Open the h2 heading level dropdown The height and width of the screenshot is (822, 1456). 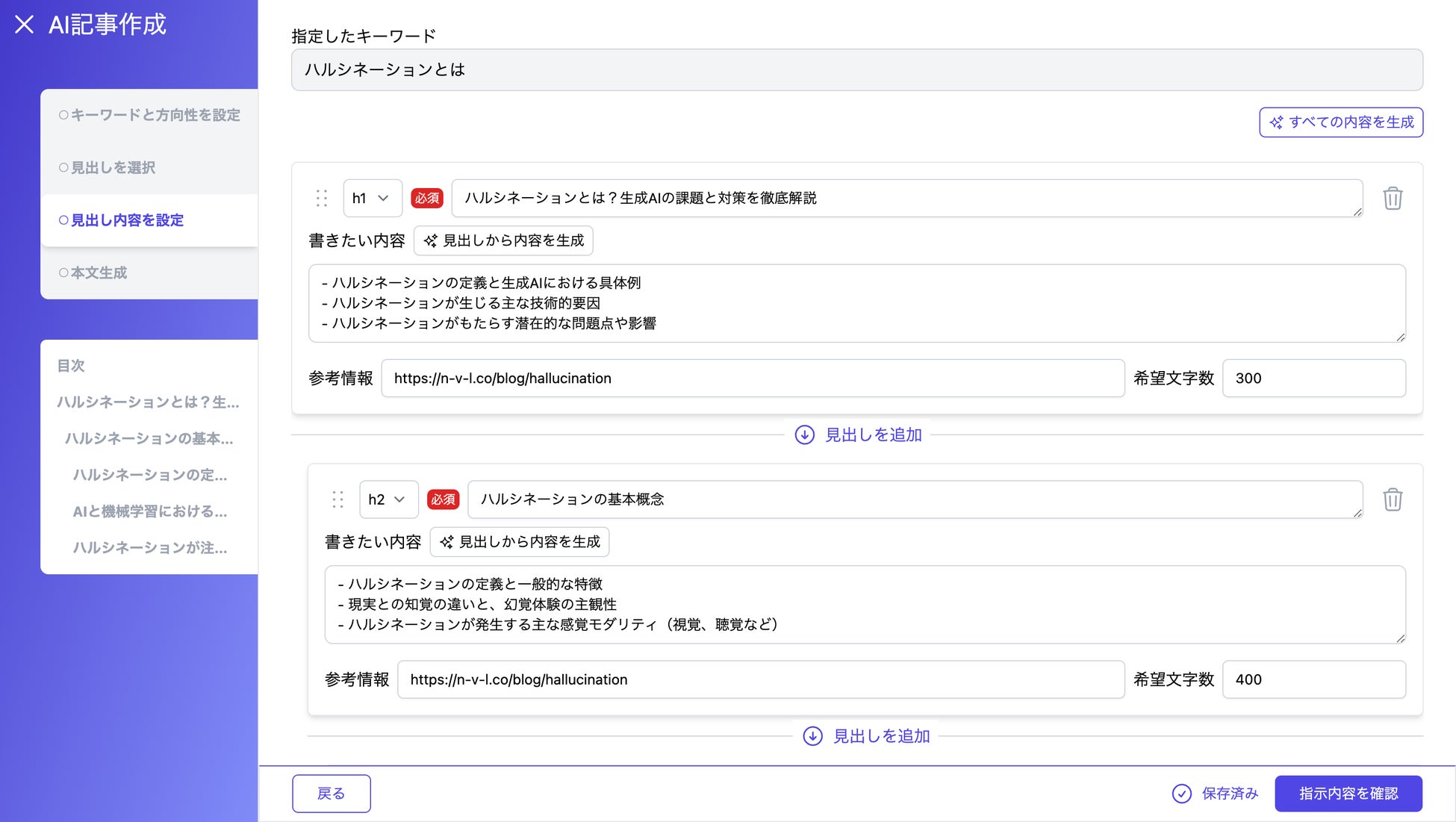click(x=388, y=499)
